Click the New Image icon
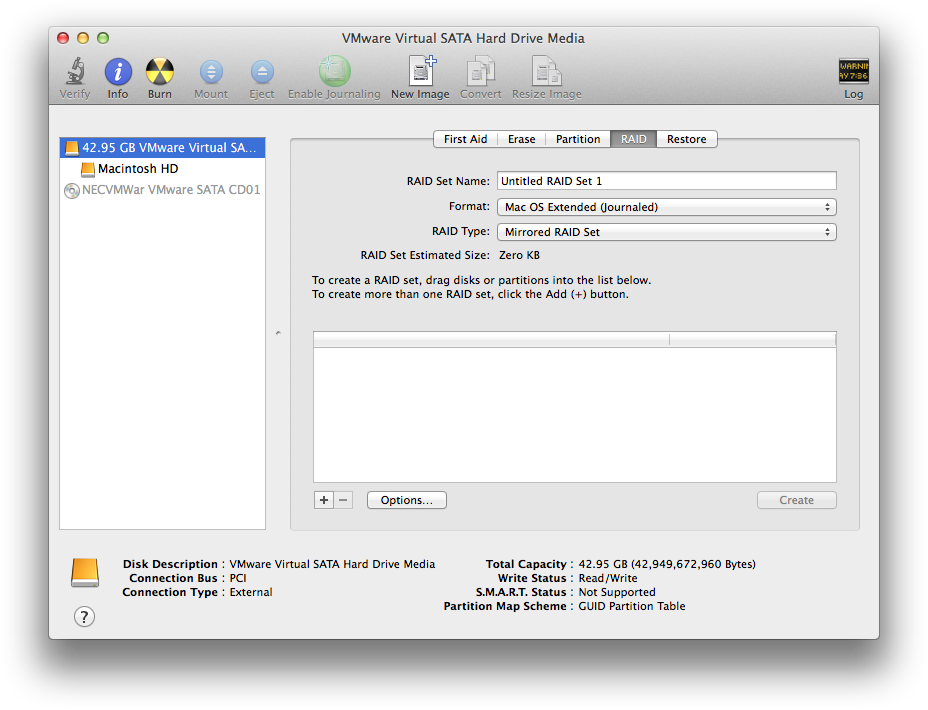 (420, 72)
